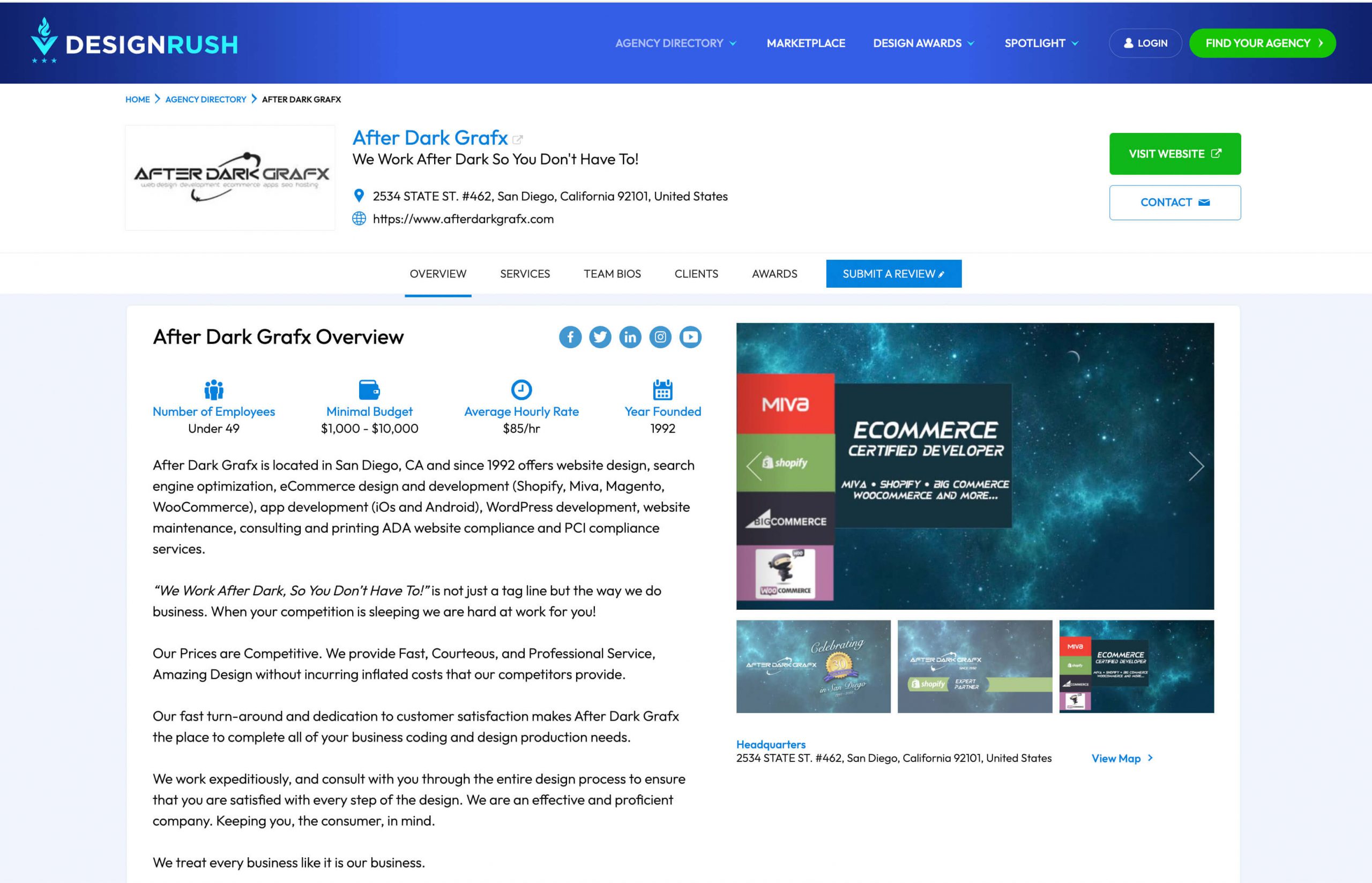
Task: Click the Visit Website button
Action: pos(1175,154)
